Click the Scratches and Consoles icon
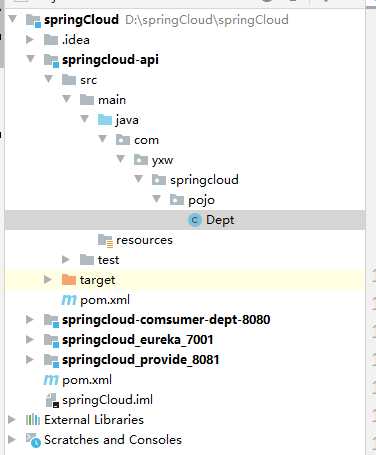 (33, 440)
